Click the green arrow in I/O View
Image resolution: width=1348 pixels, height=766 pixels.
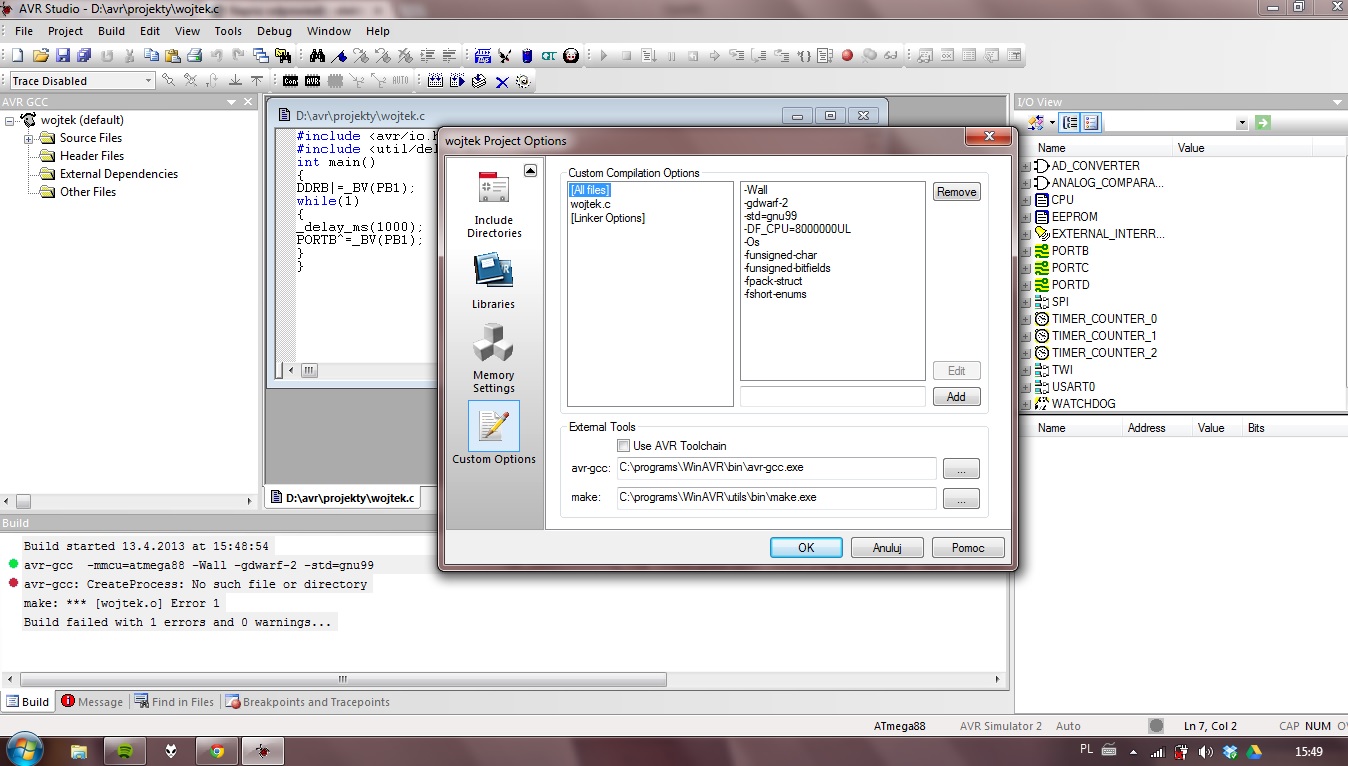tap(1263, 122)
